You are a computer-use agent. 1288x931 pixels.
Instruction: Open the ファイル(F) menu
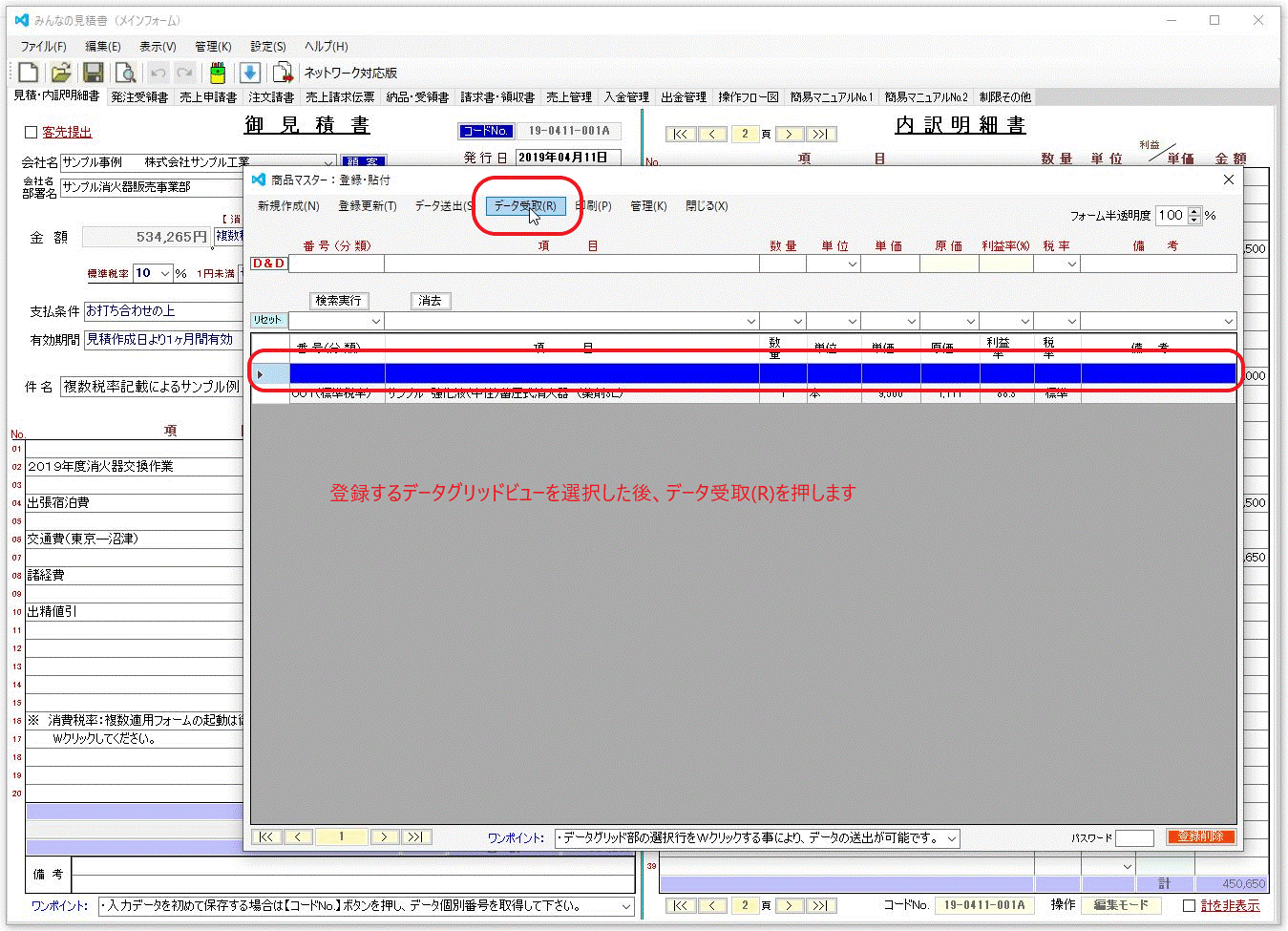44,46
